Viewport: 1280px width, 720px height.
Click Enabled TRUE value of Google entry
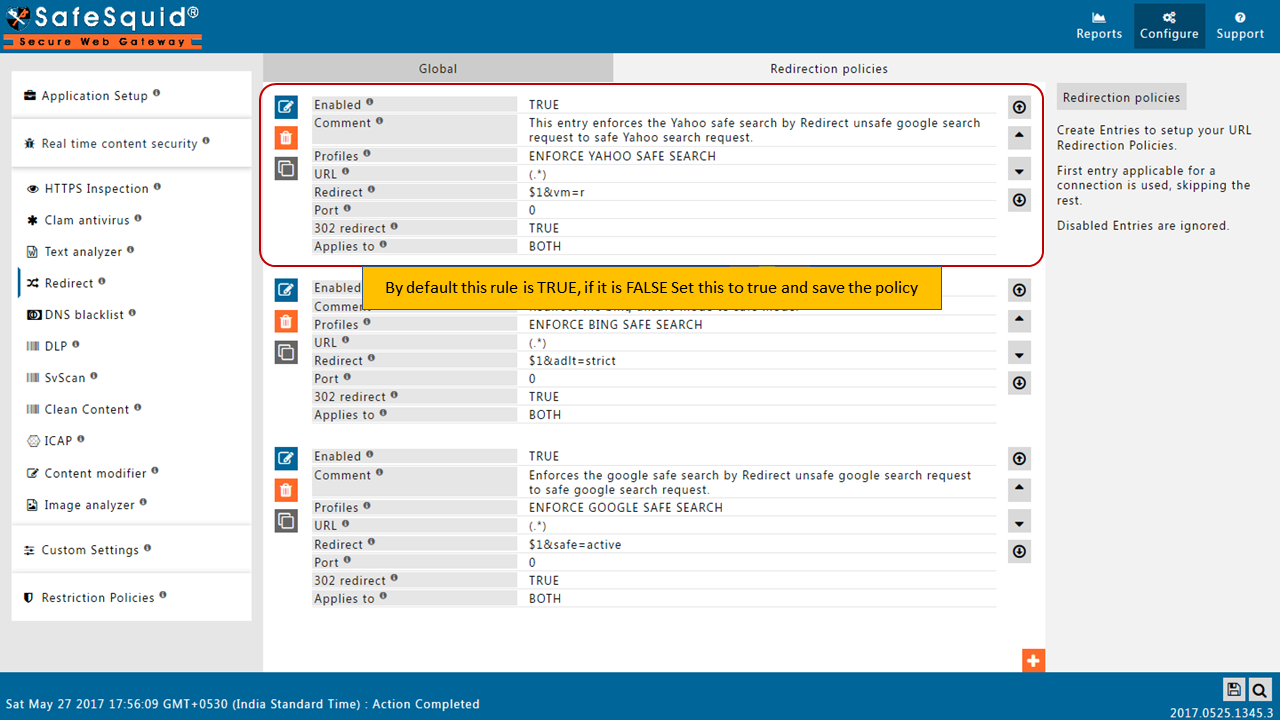544,456
